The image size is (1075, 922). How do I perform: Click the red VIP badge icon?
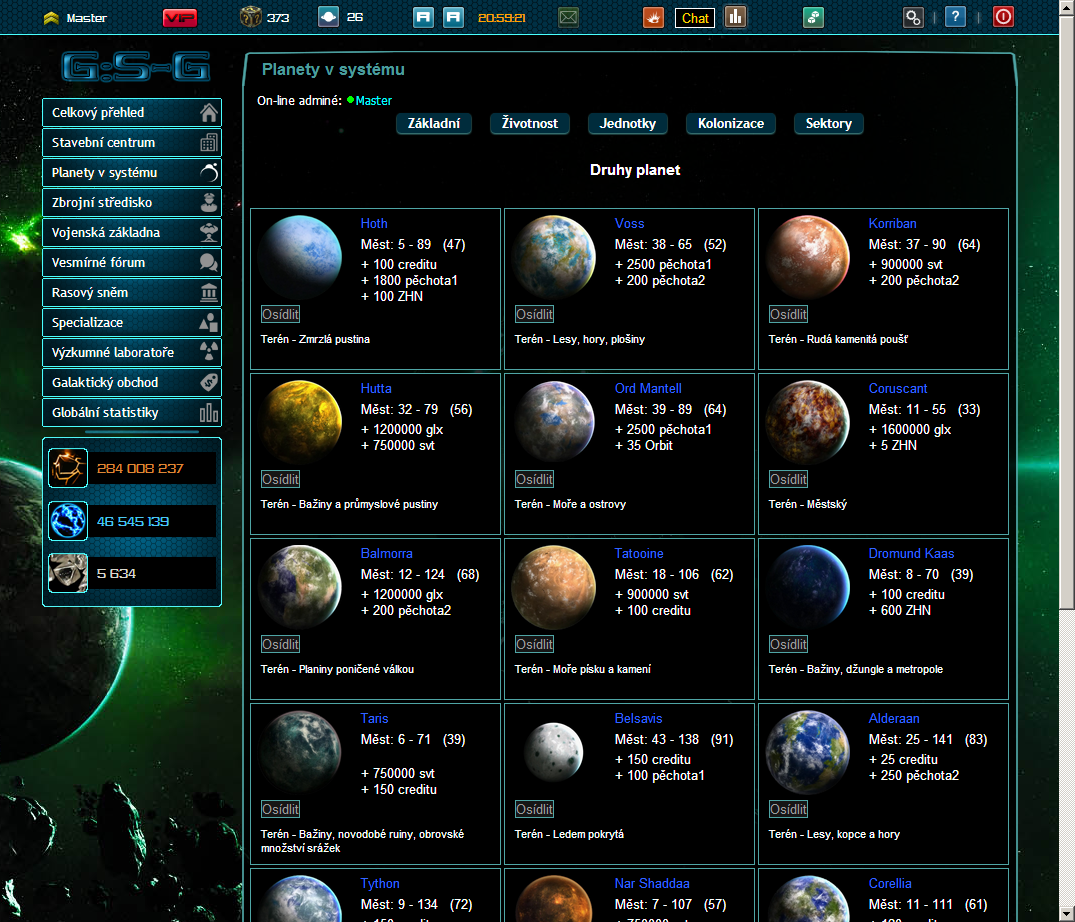coord(180,18)
